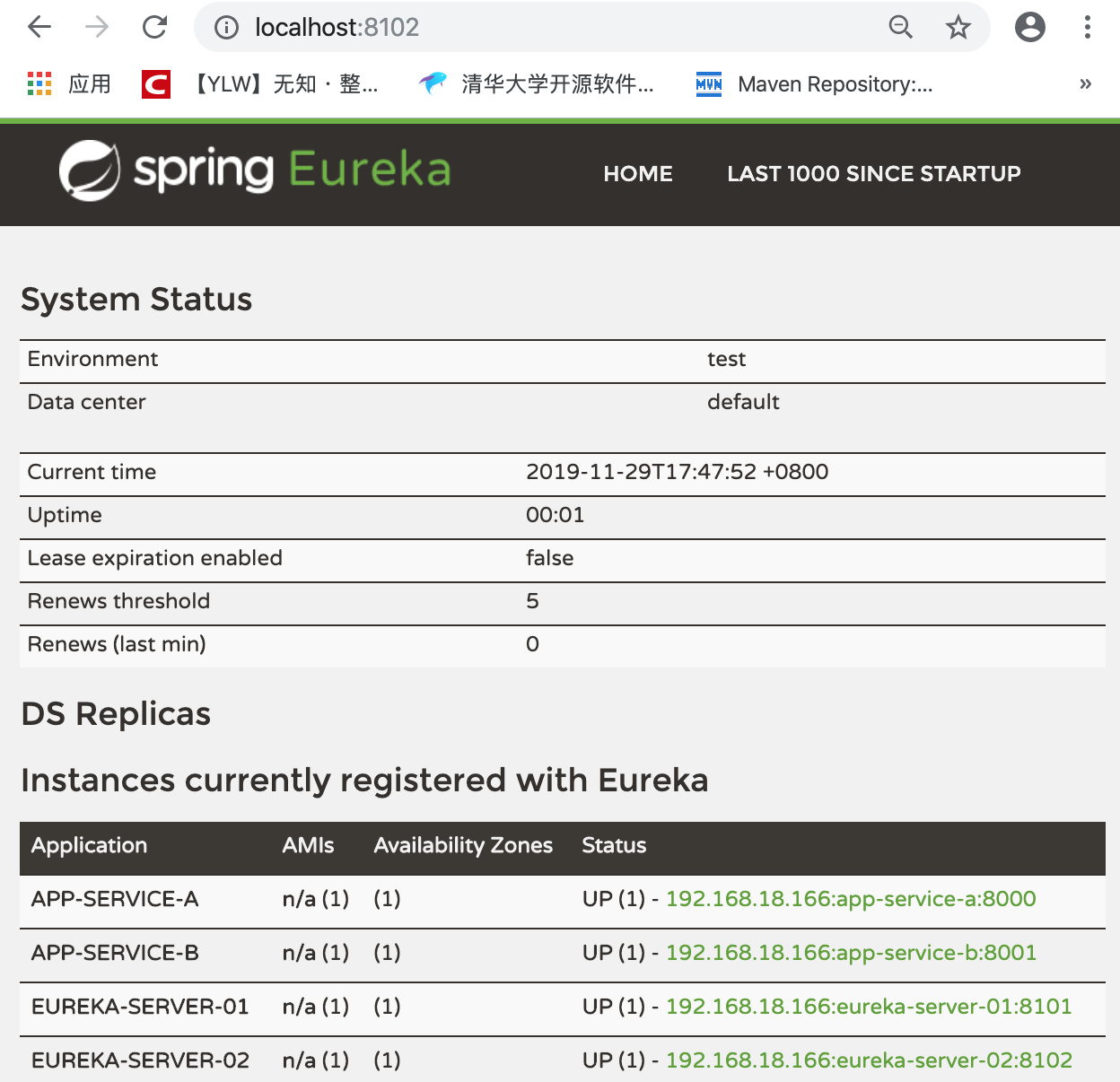Click the red C bookmark icon
The image size is (1120, 1082).
click(156, 84)
